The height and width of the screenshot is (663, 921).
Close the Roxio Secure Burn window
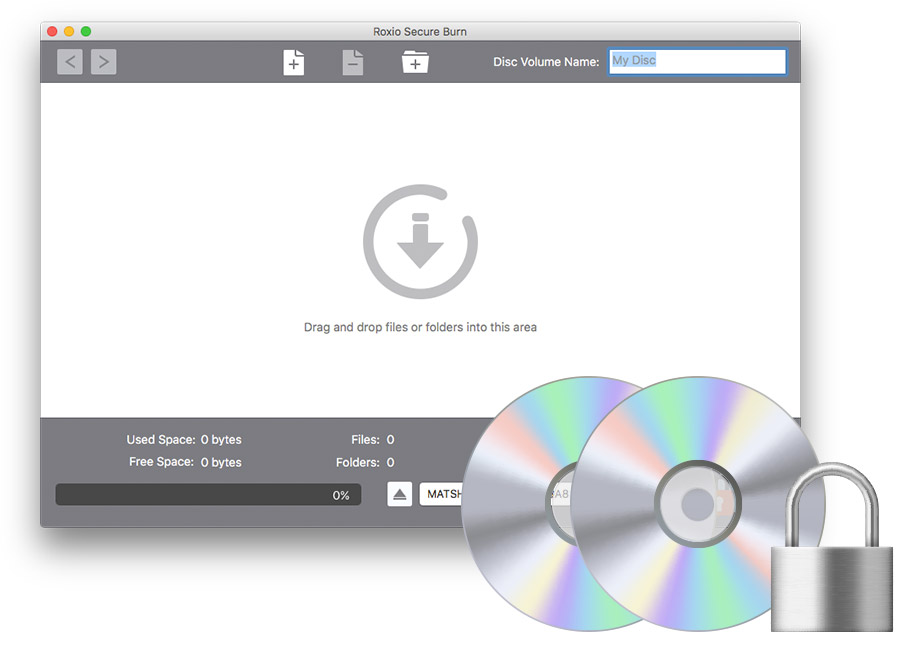point(52,31)
